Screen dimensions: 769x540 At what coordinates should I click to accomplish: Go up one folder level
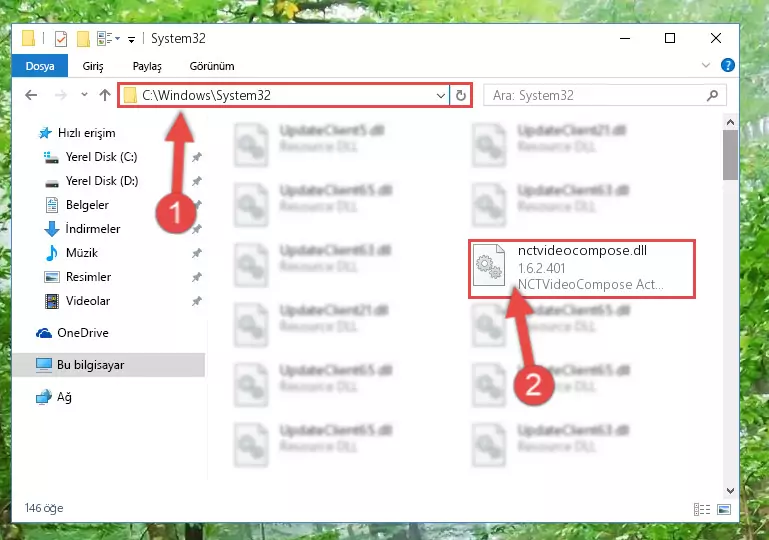click(104, 95)
